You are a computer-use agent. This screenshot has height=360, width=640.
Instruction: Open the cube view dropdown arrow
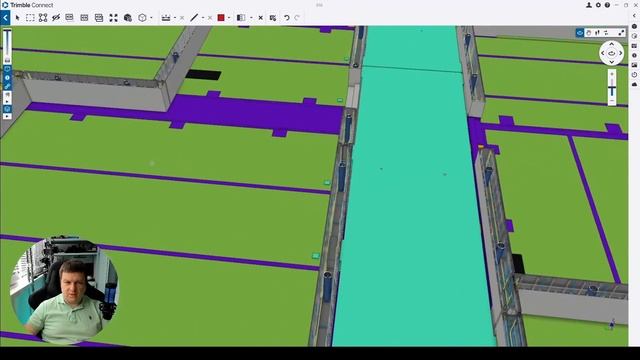pos(151,18)
